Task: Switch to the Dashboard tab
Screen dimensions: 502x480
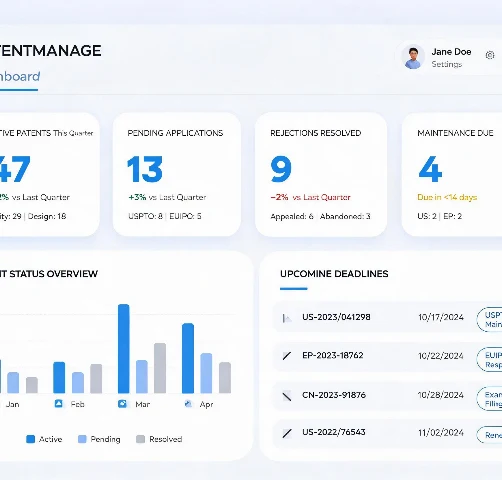Action: coord(19,77)
